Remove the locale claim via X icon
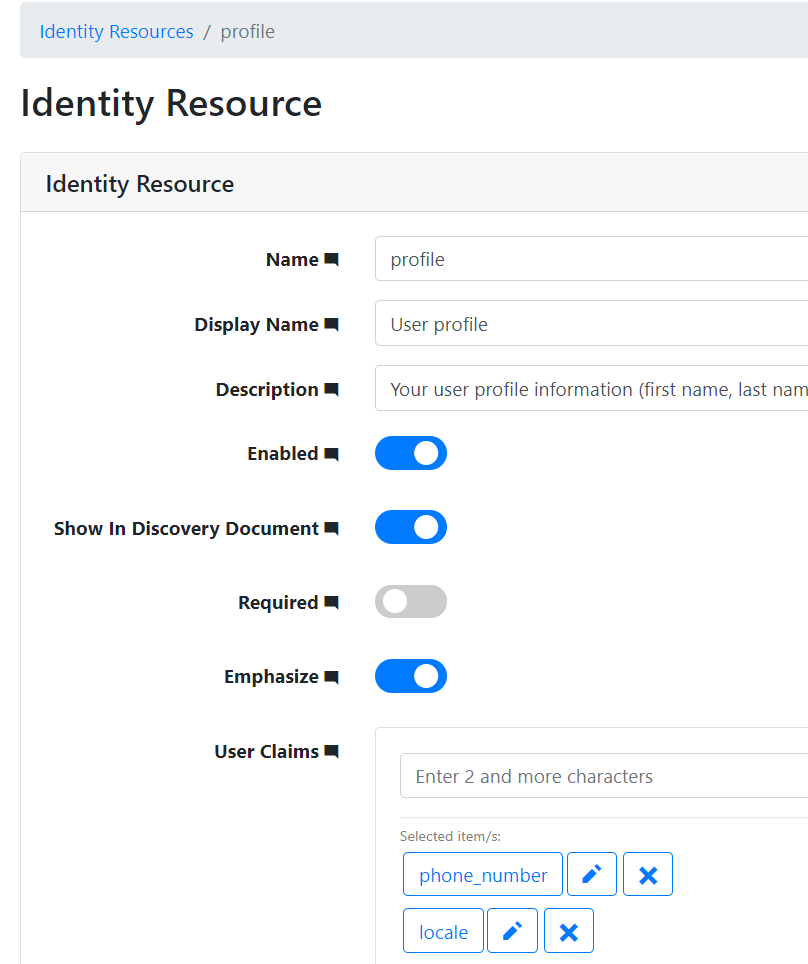The height and width of the screenshot is (964, 808). tap(568, 930)
